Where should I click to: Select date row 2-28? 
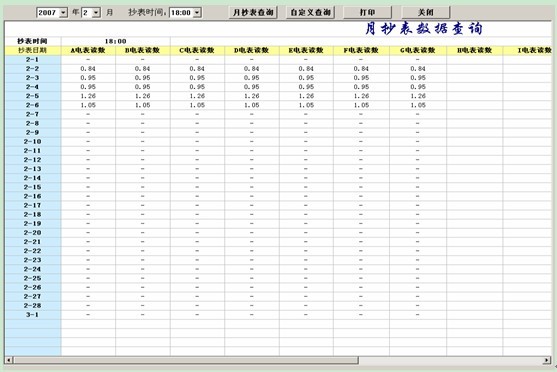point(33,306)
